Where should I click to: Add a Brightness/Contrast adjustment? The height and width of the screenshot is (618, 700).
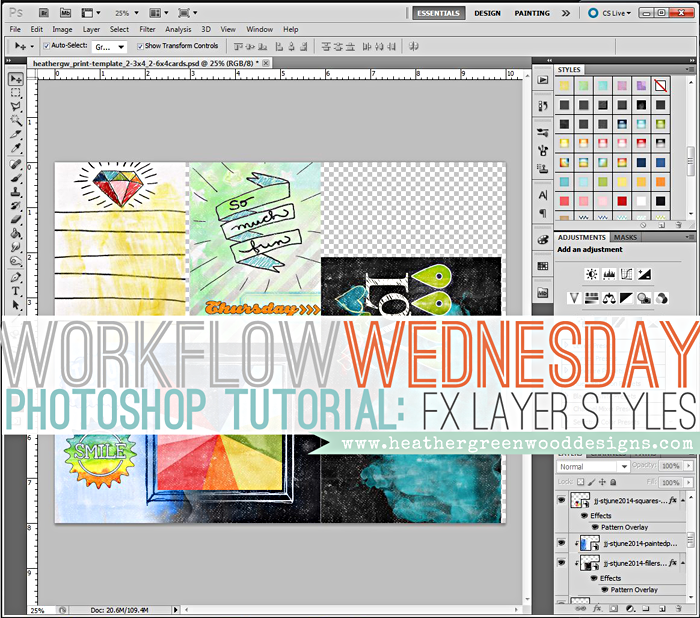click(x=592, y=274)
